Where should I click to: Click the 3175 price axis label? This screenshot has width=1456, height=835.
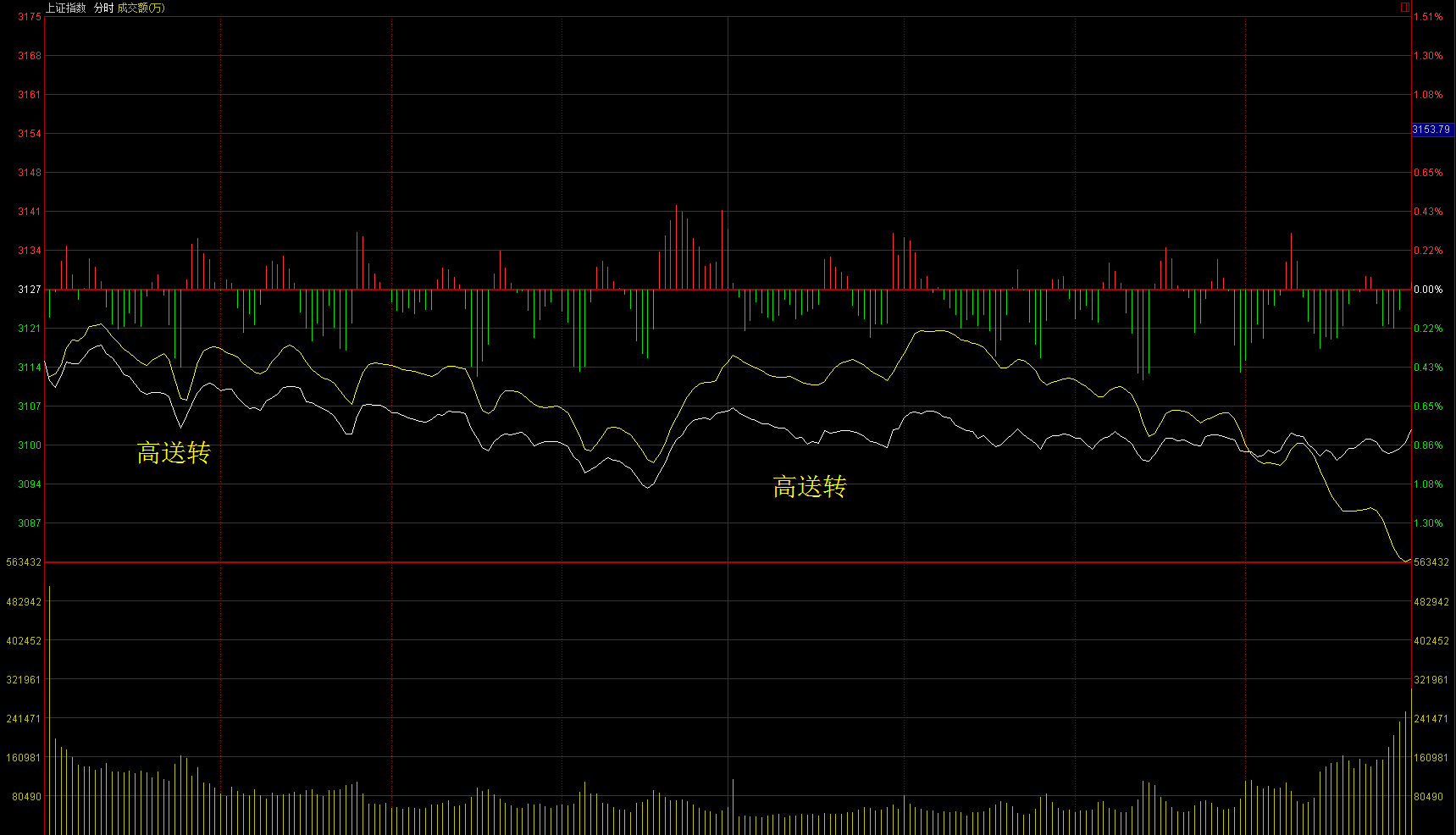[30, 17]
